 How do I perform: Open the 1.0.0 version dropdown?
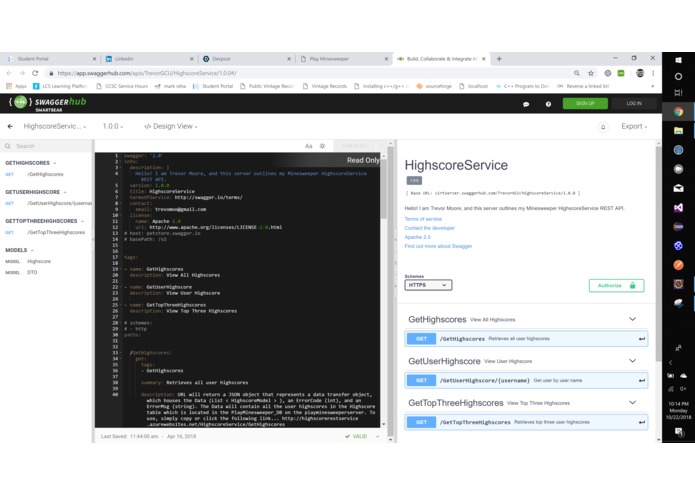113,126
